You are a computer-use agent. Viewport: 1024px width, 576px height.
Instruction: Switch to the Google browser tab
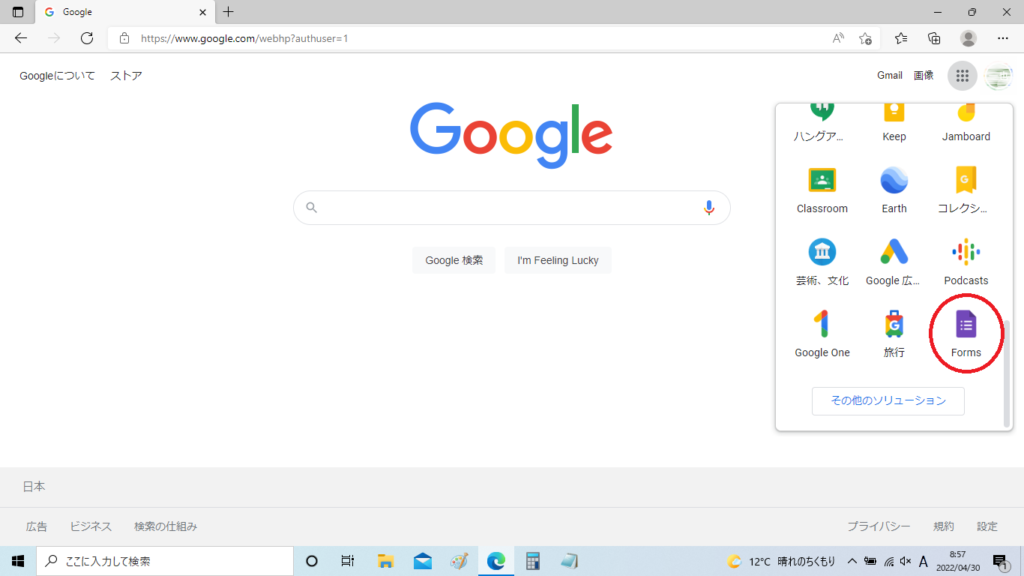124,12
